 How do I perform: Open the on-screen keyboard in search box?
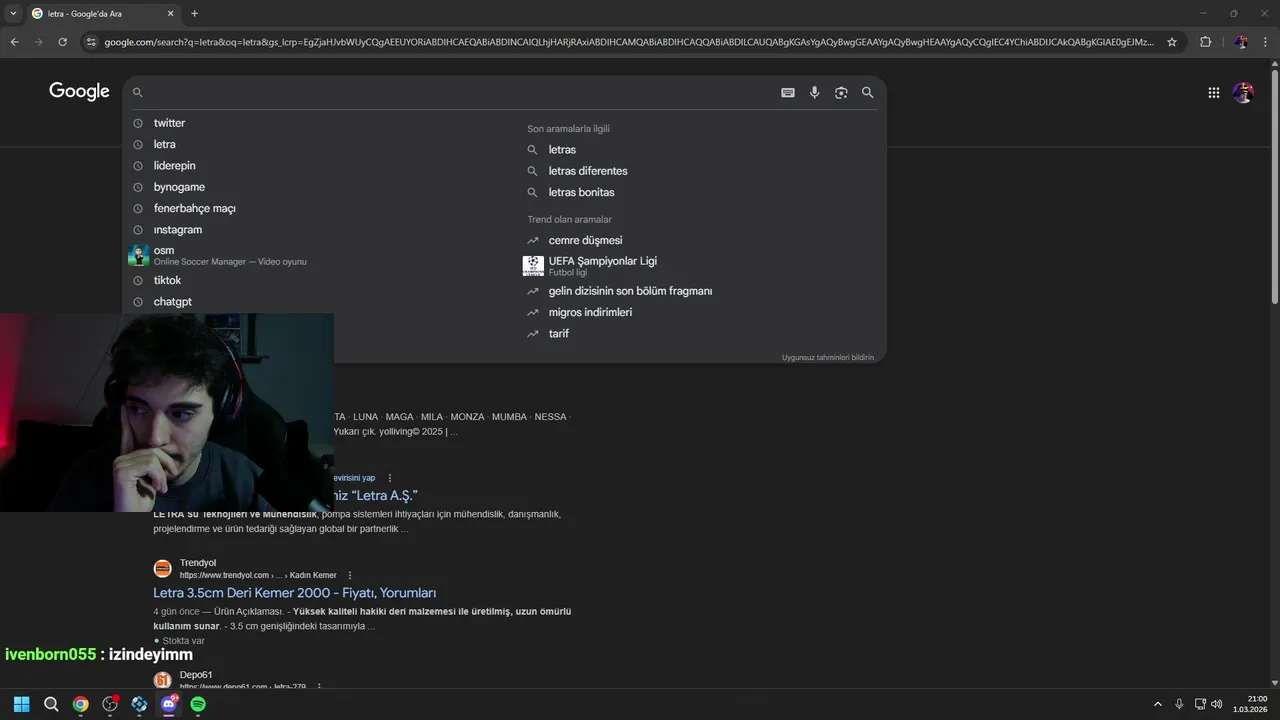point(788,92)
